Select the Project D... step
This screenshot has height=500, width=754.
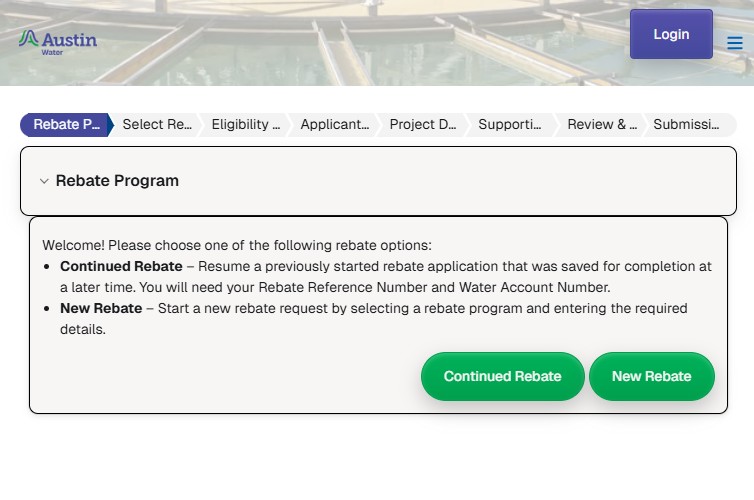(423, 125)
